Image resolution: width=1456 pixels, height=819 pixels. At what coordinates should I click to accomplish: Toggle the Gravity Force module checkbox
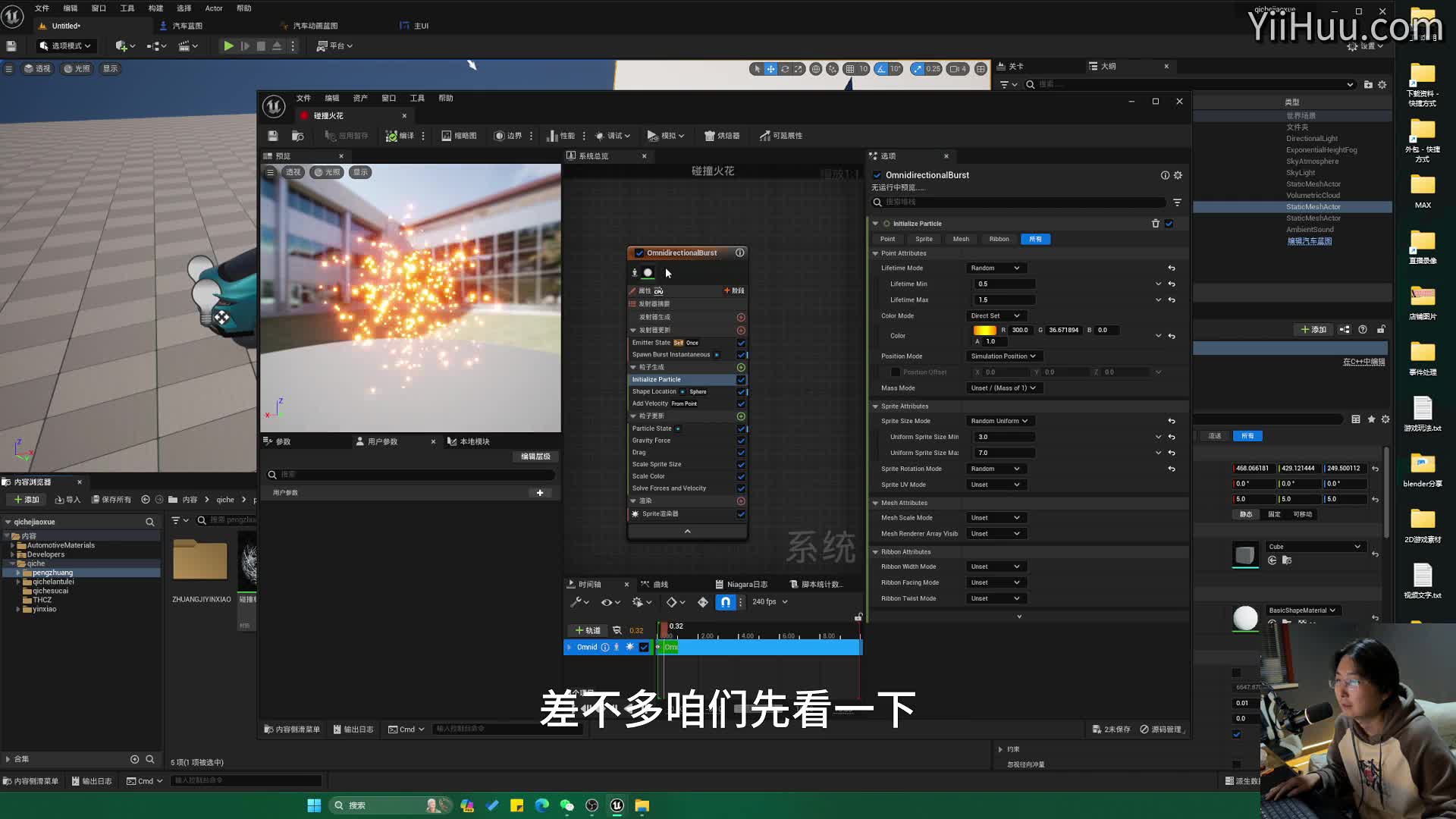click(741, 441)
